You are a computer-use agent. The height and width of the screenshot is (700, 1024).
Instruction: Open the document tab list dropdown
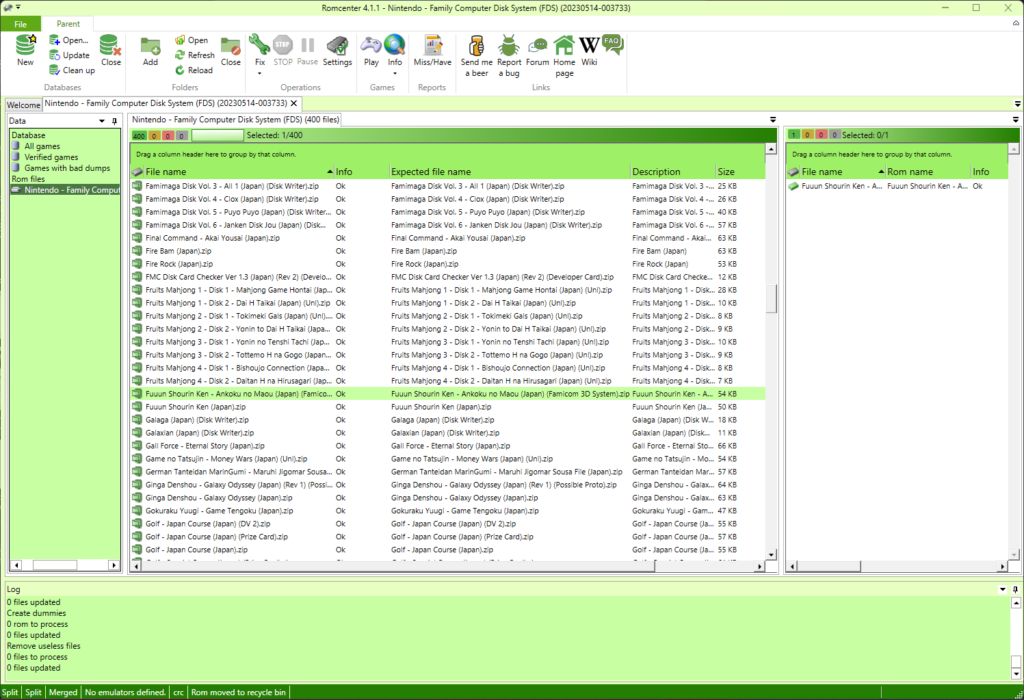(1017, 104)
